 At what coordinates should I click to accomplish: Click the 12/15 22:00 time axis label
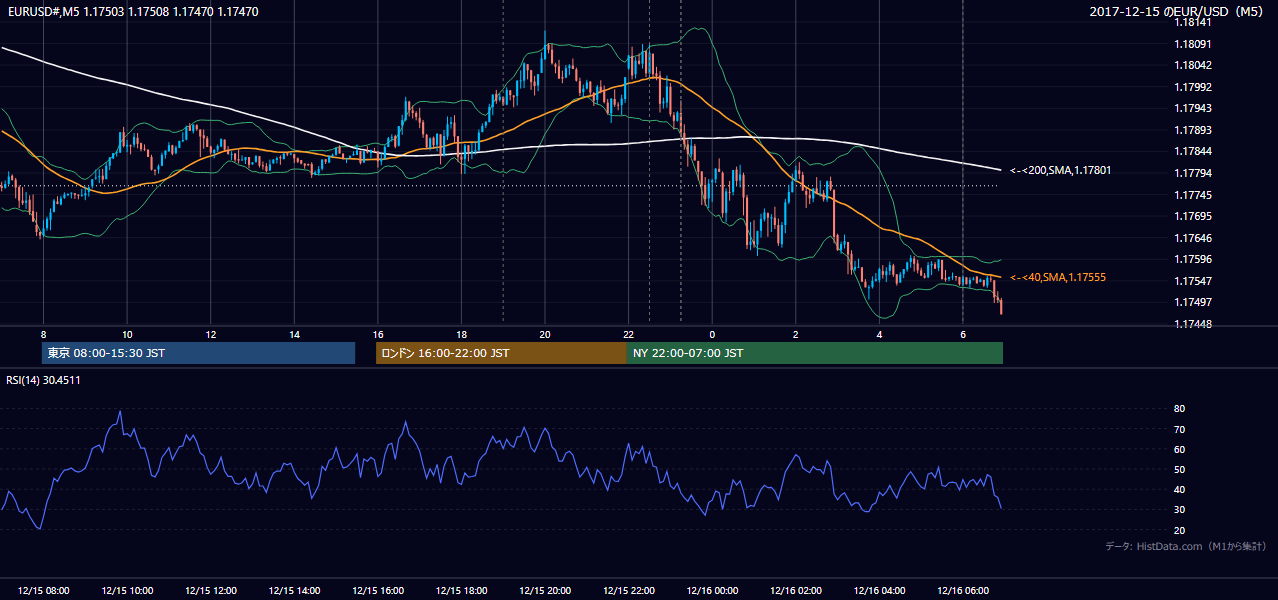pyautogui.click(x=629, y=591)
